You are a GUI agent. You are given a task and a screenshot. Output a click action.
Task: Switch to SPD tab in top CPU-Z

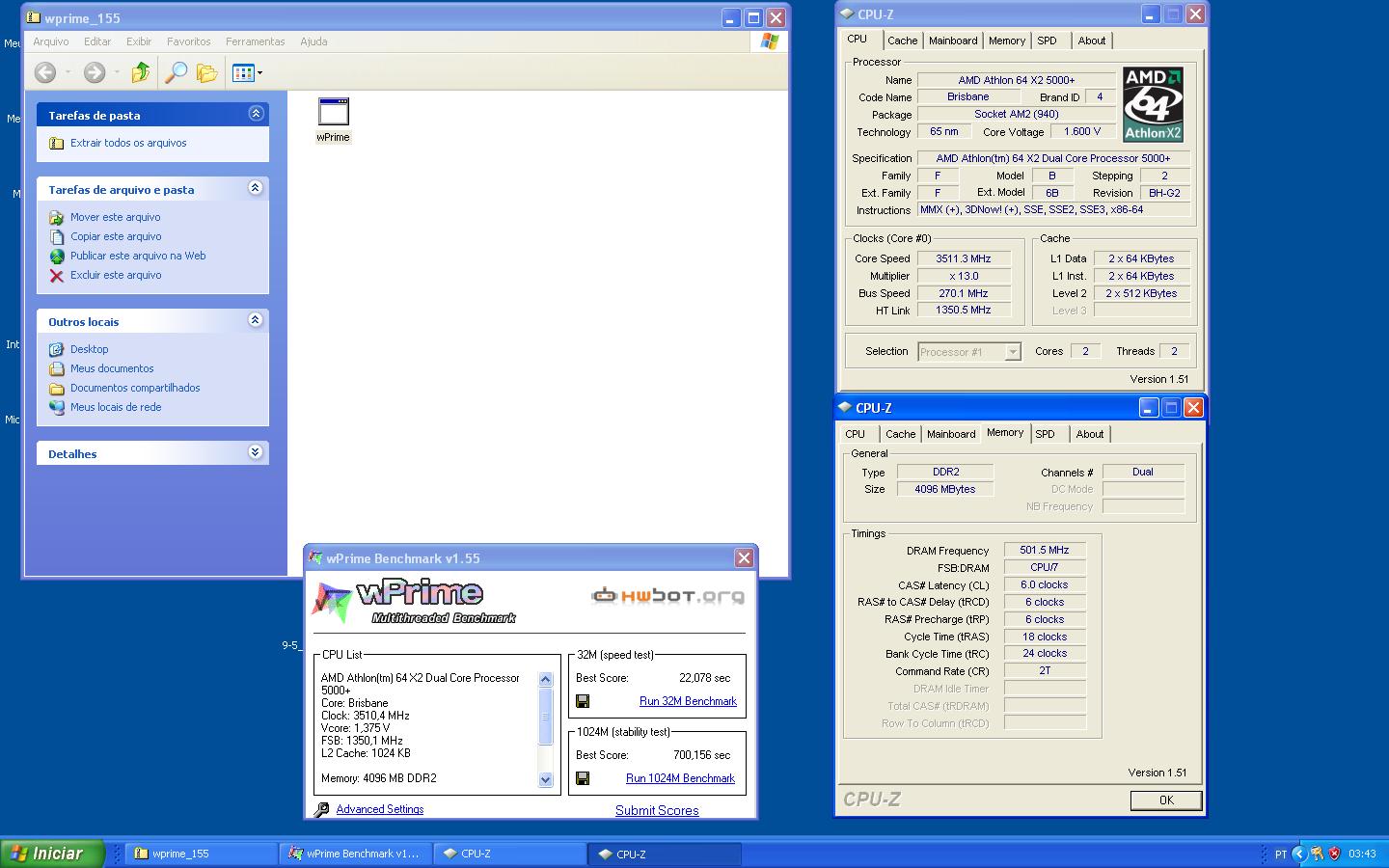coord(1047,41)
